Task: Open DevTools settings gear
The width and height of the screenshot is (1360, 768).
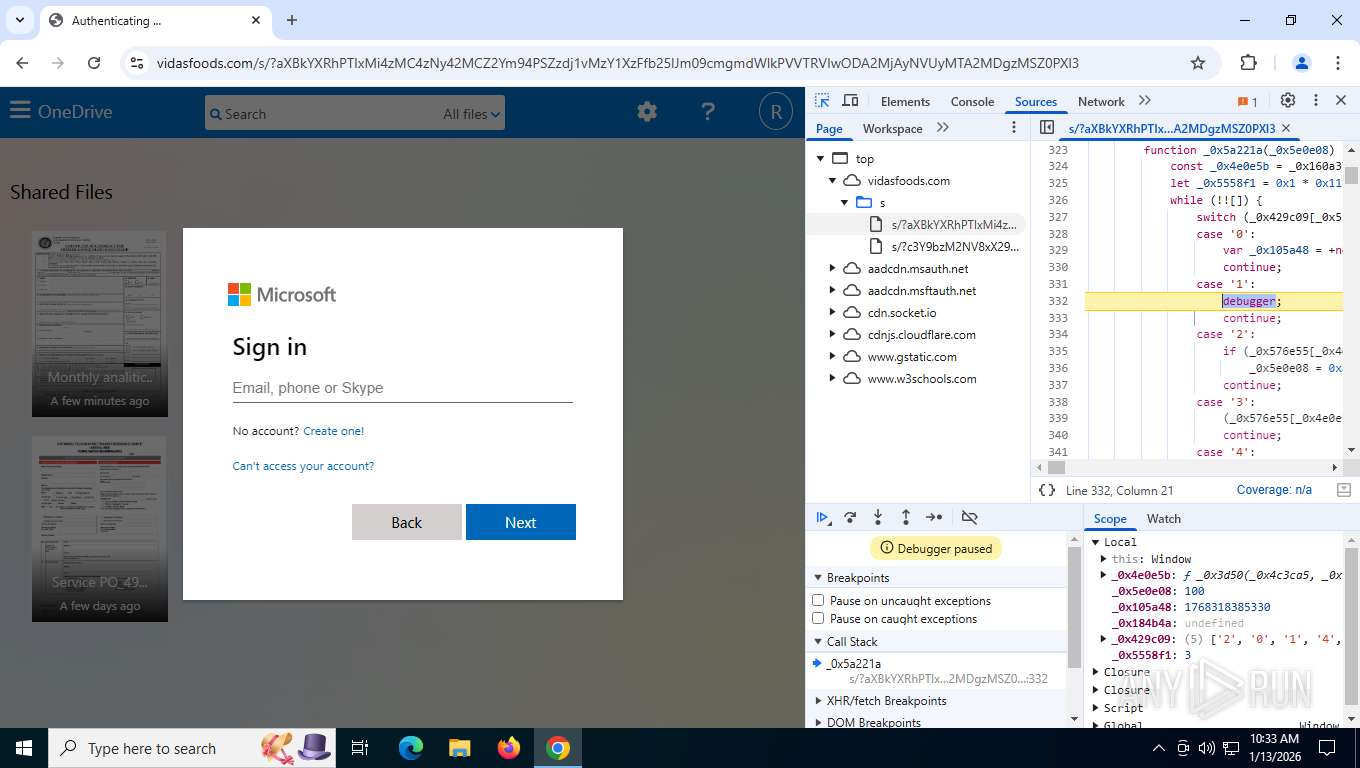Action: pos(1288,101)
